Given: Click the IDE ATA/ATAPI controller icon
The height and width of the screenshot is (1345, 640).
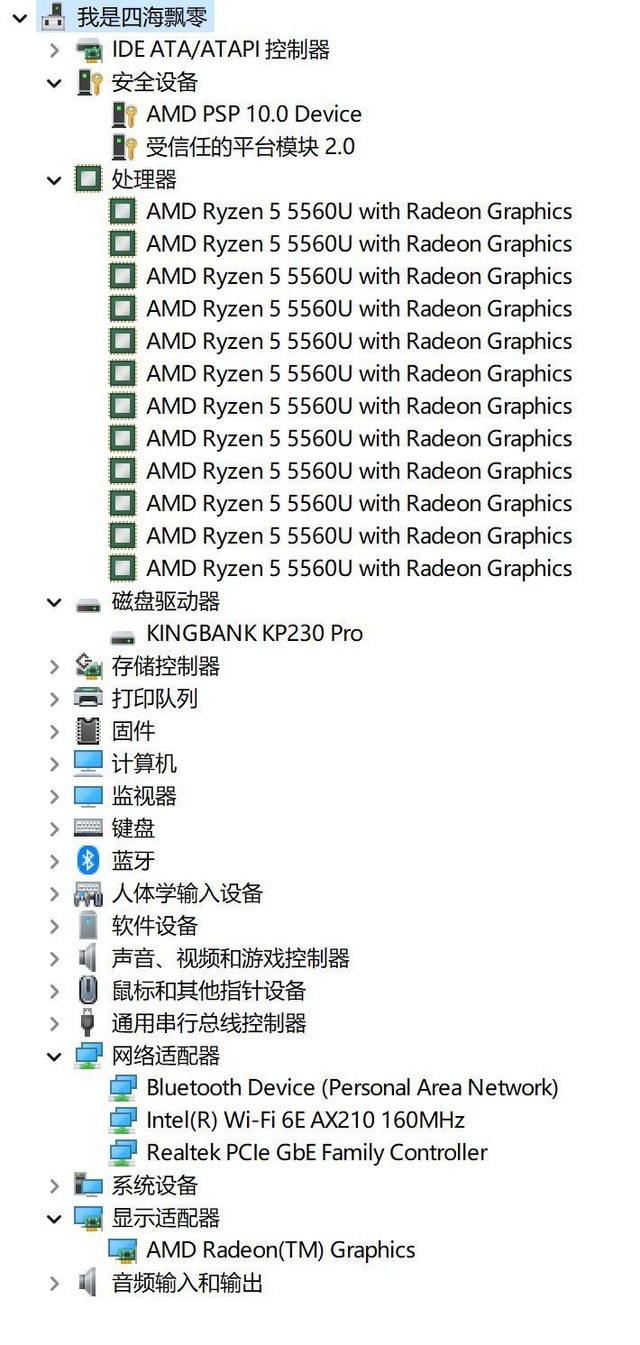Looking at the screenshot, I should (x=88, y=50).
